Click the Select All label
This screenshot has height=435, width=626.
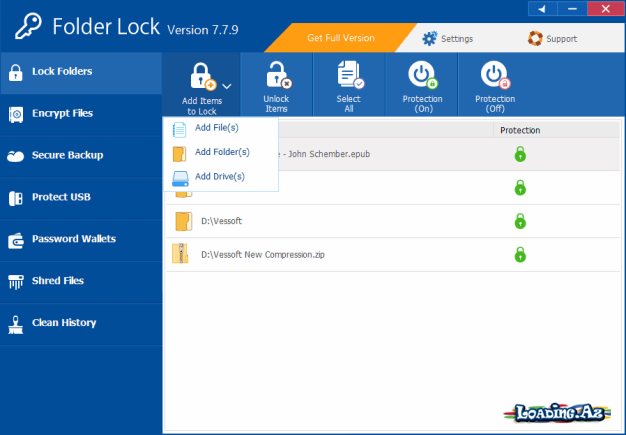(349, 104)
